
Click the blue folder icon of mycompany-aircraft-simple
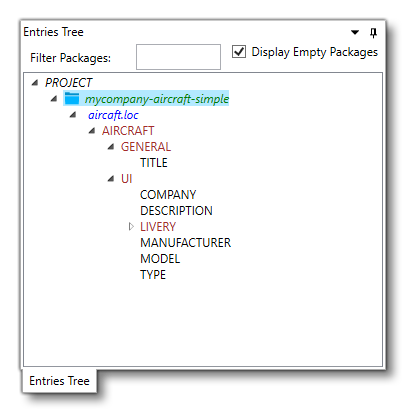coord(72,98)
